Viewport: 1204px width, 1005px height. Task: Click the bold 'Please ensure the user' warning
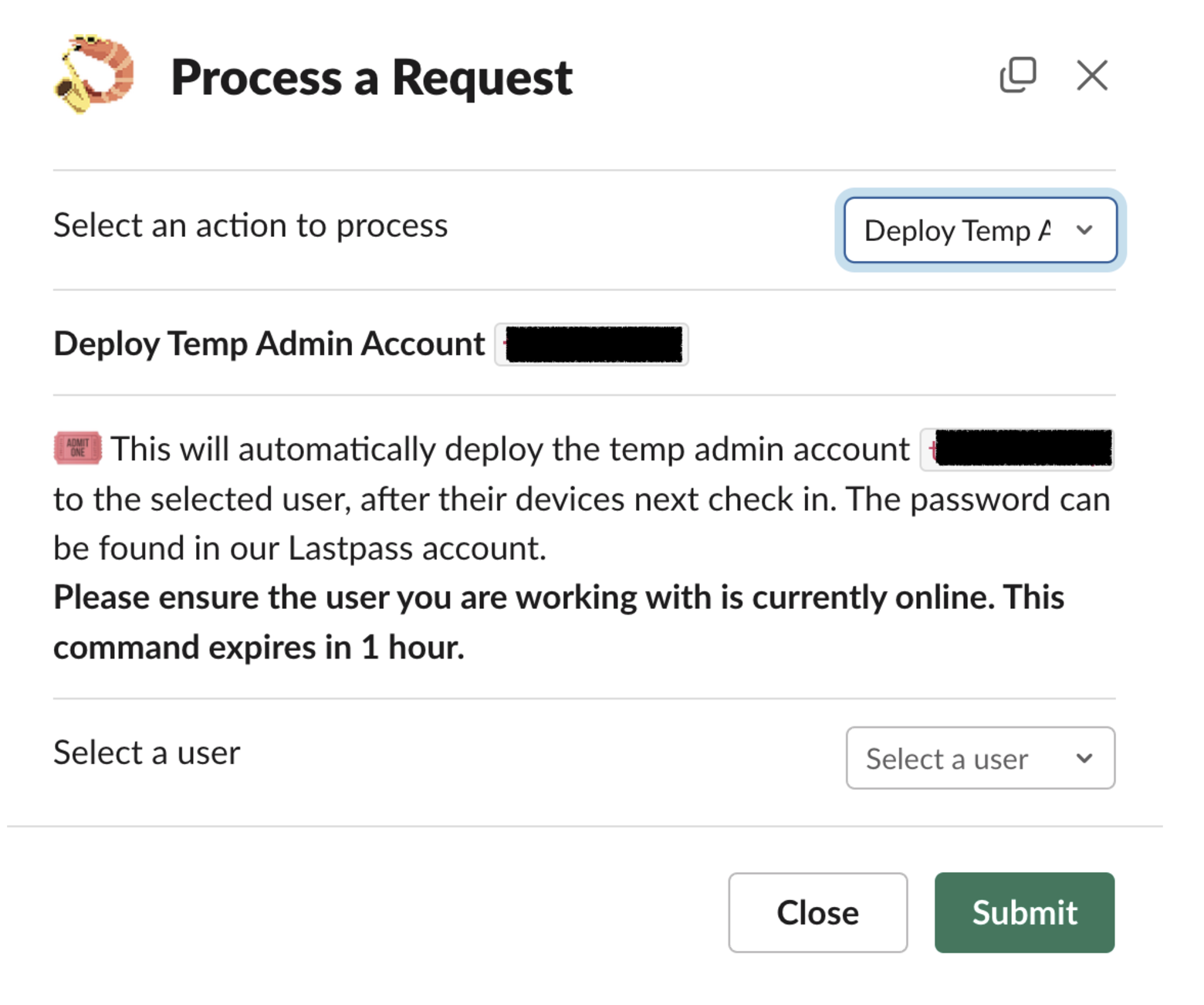(557, 598)
